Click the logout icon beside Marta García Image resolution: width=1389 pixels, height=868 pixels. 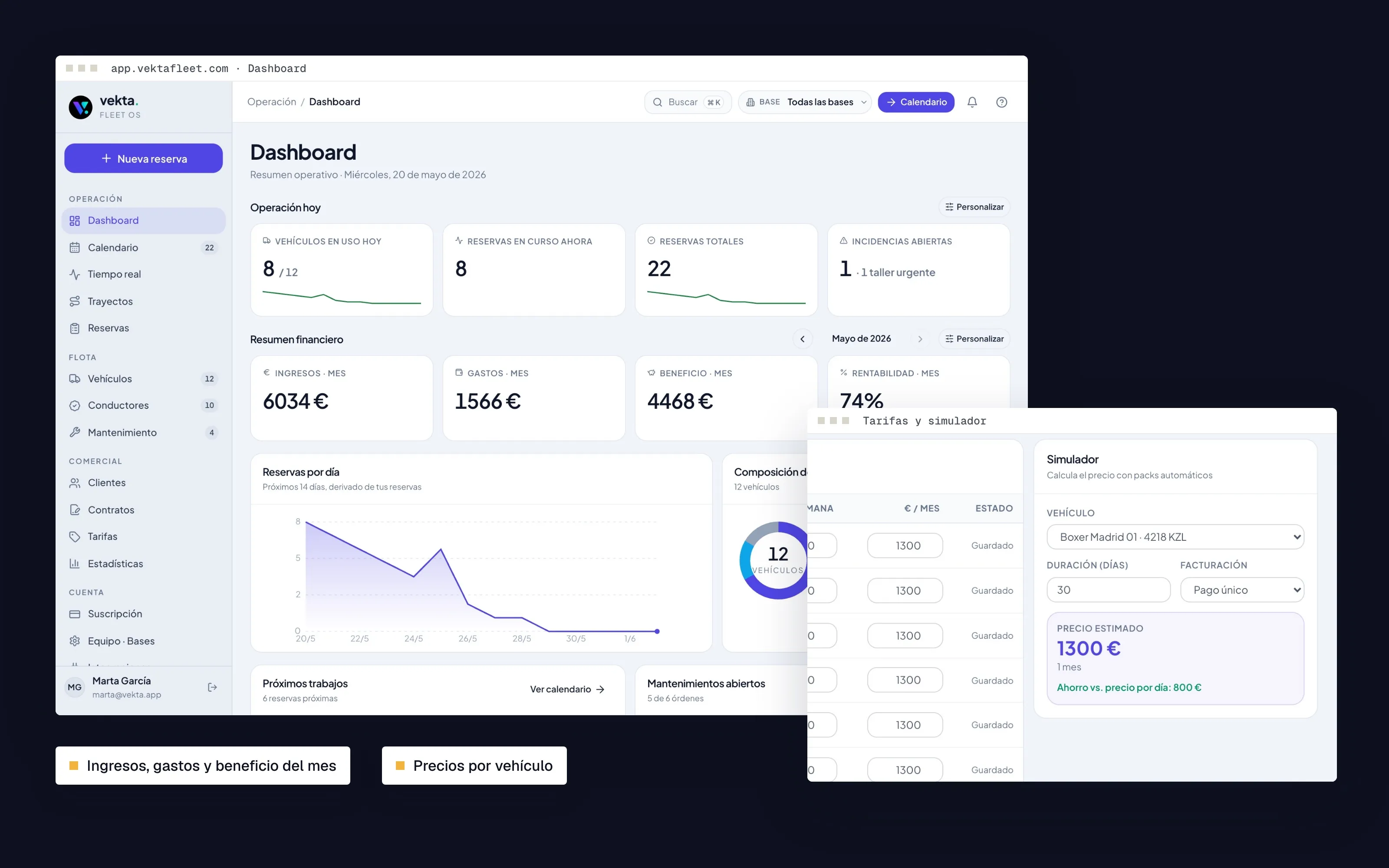pos(212,687)
